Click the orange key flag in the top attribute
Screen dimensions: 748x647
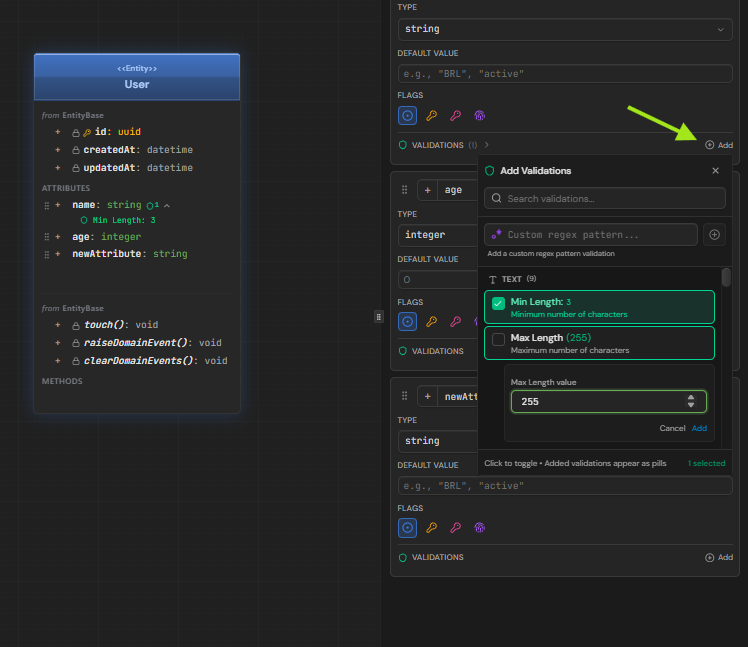pyautogui.click(x=431, y=115)
